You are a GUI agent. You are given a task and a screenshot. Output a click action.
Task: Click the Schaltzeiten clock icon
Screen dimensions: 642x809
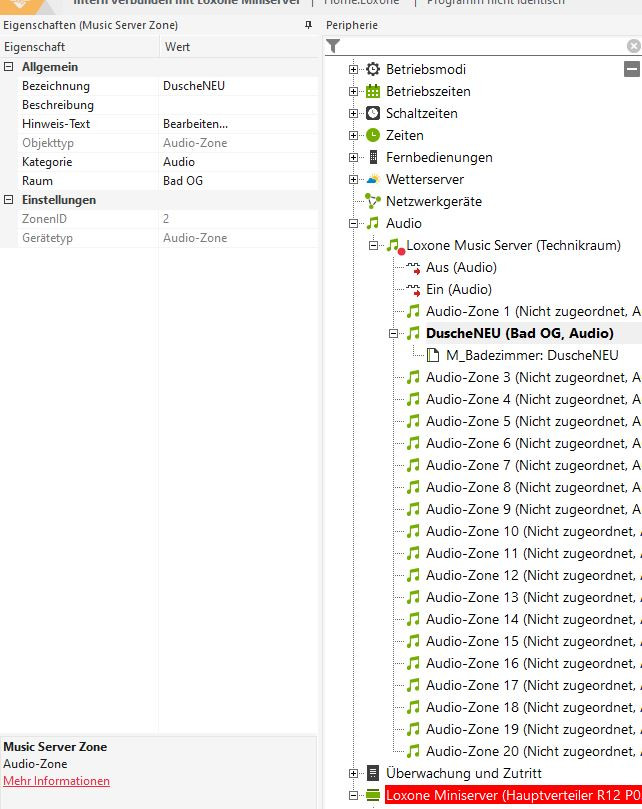coord(373,113)
